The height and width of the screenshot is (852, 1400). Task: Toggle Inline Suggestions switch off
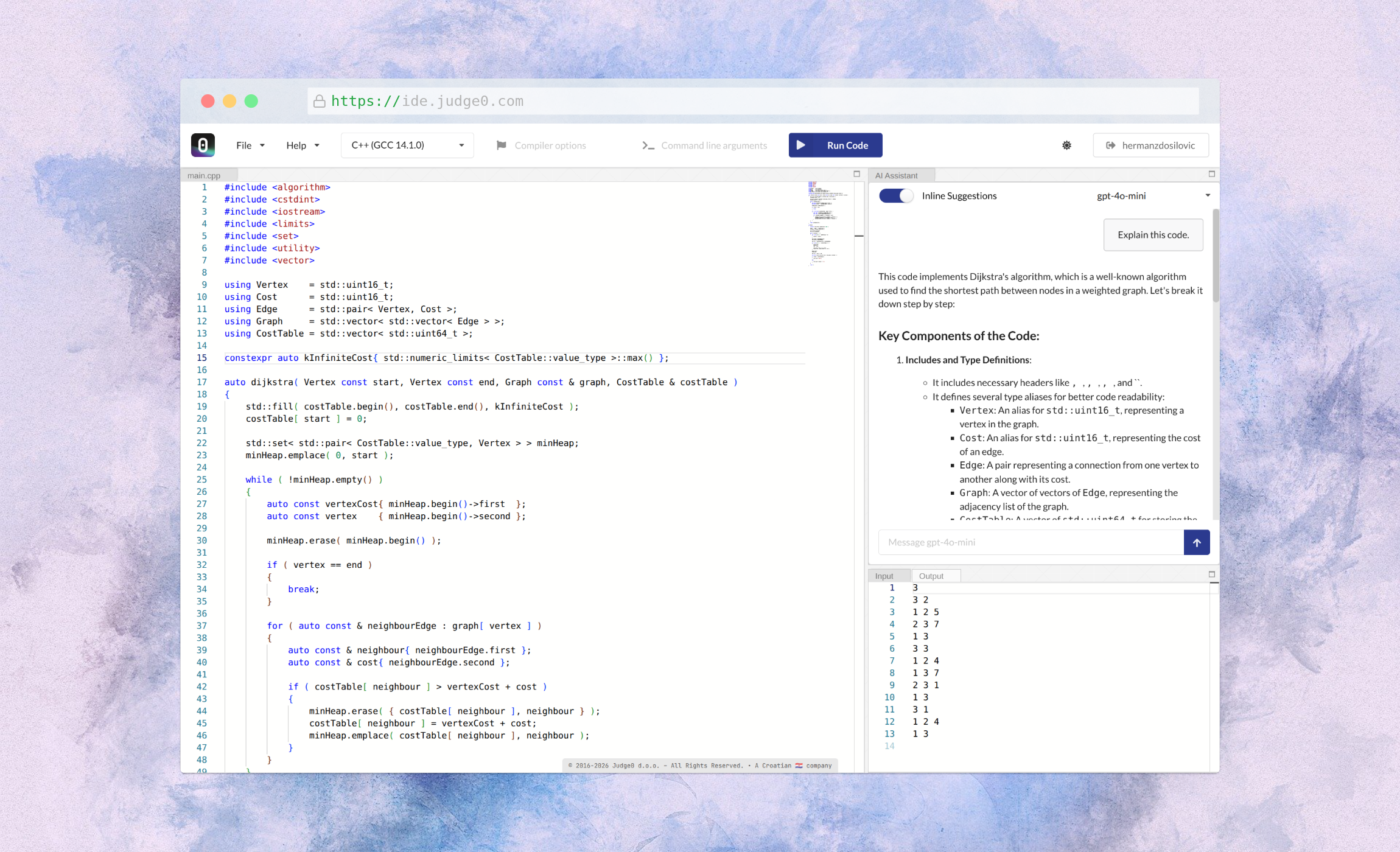tap(895, 196)
